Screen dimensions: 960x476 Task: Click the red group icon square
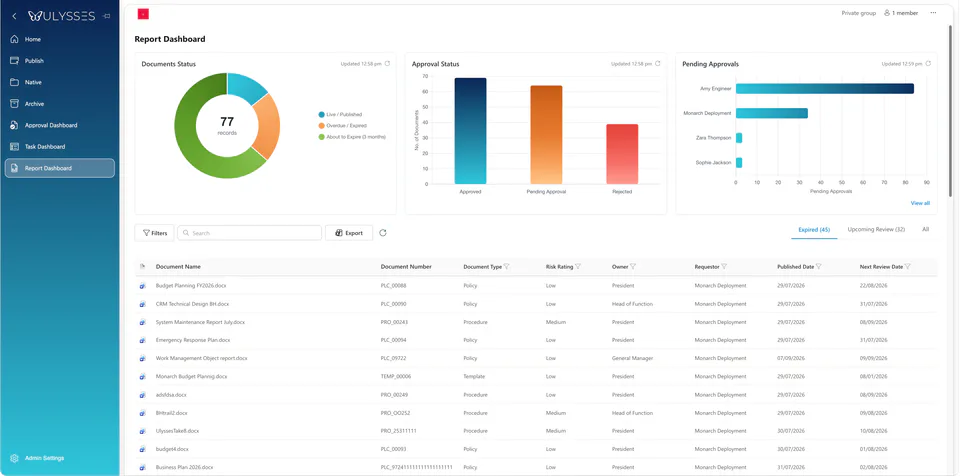pos(143,13)
